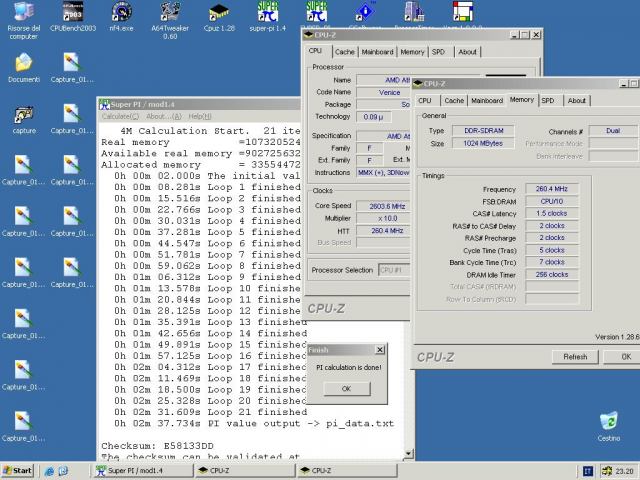Select Cpuz 1.28 desktop shortcut
The width and height of the screenshot is (640, 480).
(x=219, y=17)
